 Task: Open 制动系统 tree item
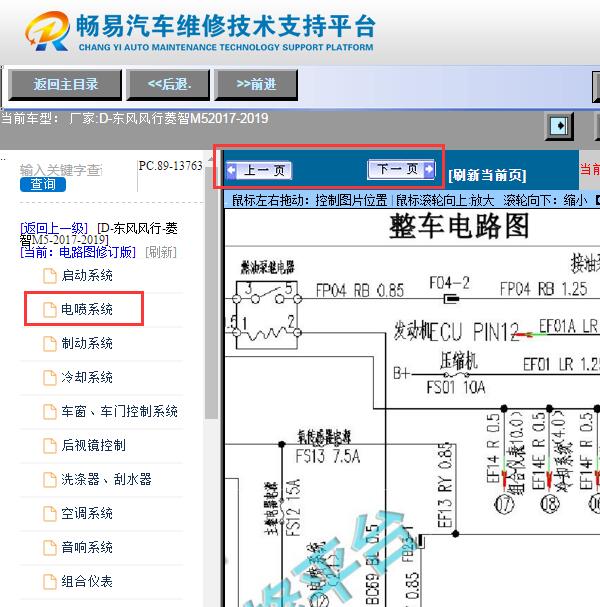point(87,343)
